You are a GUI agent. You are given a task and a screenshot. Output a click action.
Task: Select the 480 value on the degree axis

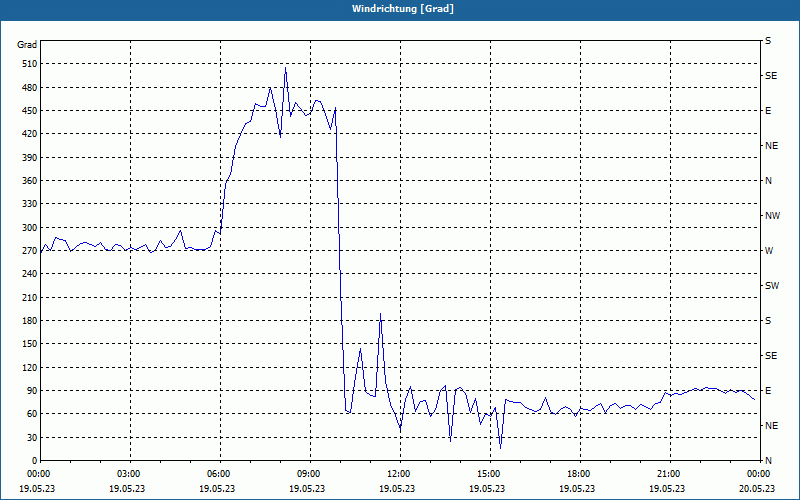pyautogui.click(x=31, y=88)
